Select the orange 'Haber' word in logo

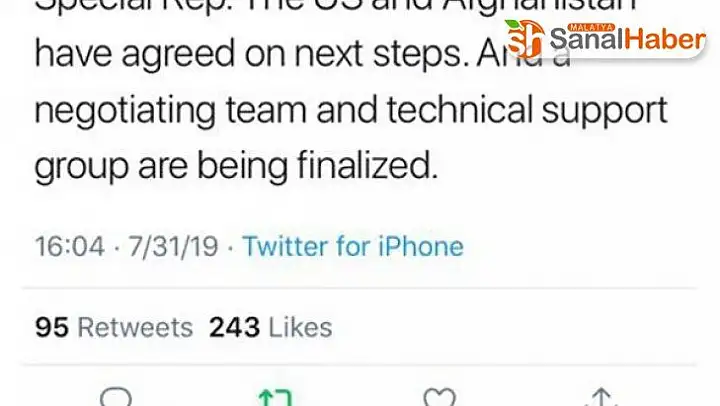tap(665, 39)
